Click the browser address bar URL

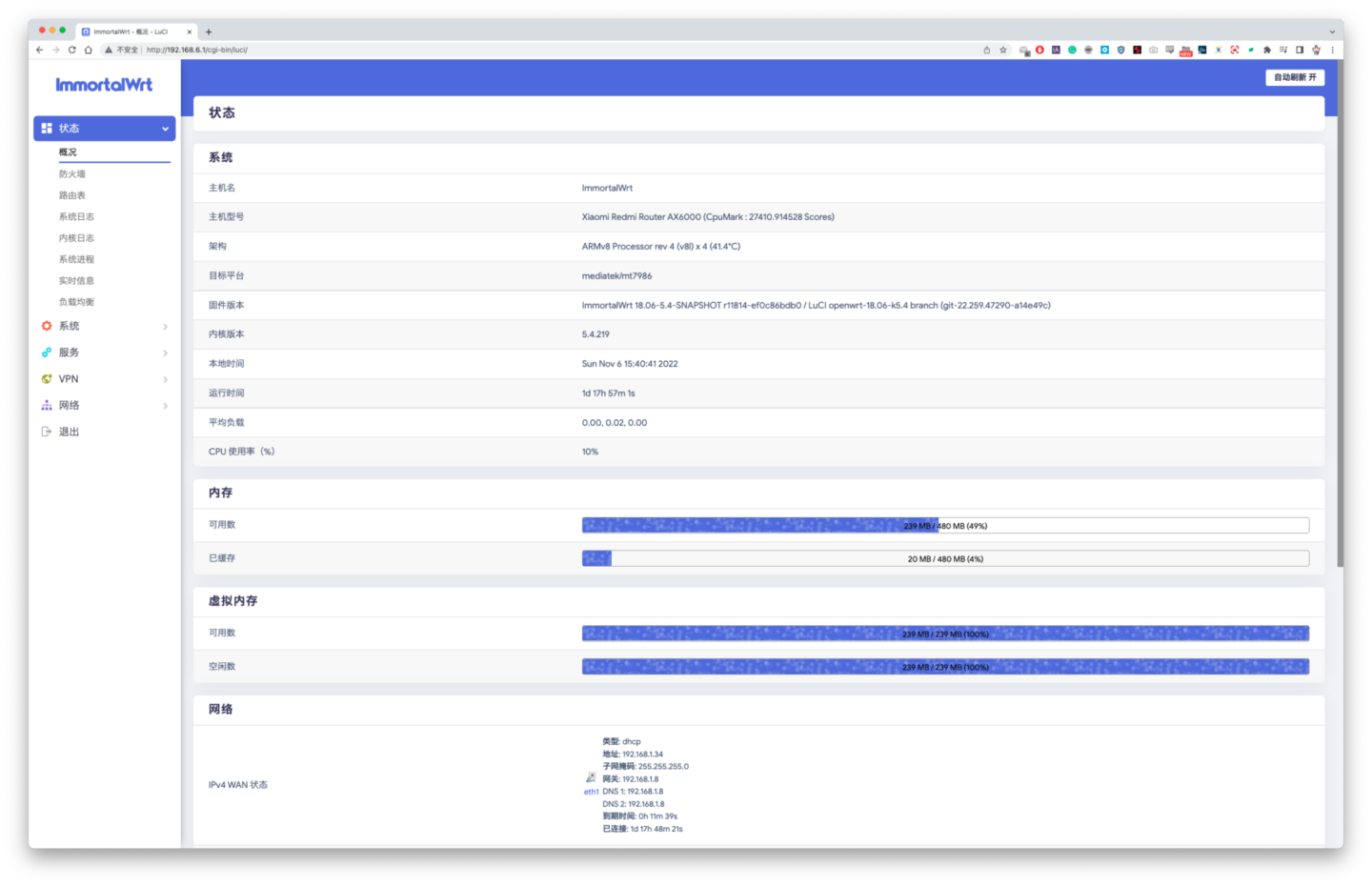(x=197, y=50)
